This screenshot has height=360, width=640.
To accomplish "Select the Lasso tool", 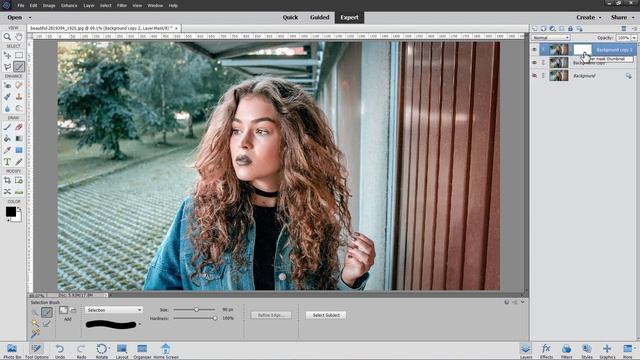I will [7, 67].
